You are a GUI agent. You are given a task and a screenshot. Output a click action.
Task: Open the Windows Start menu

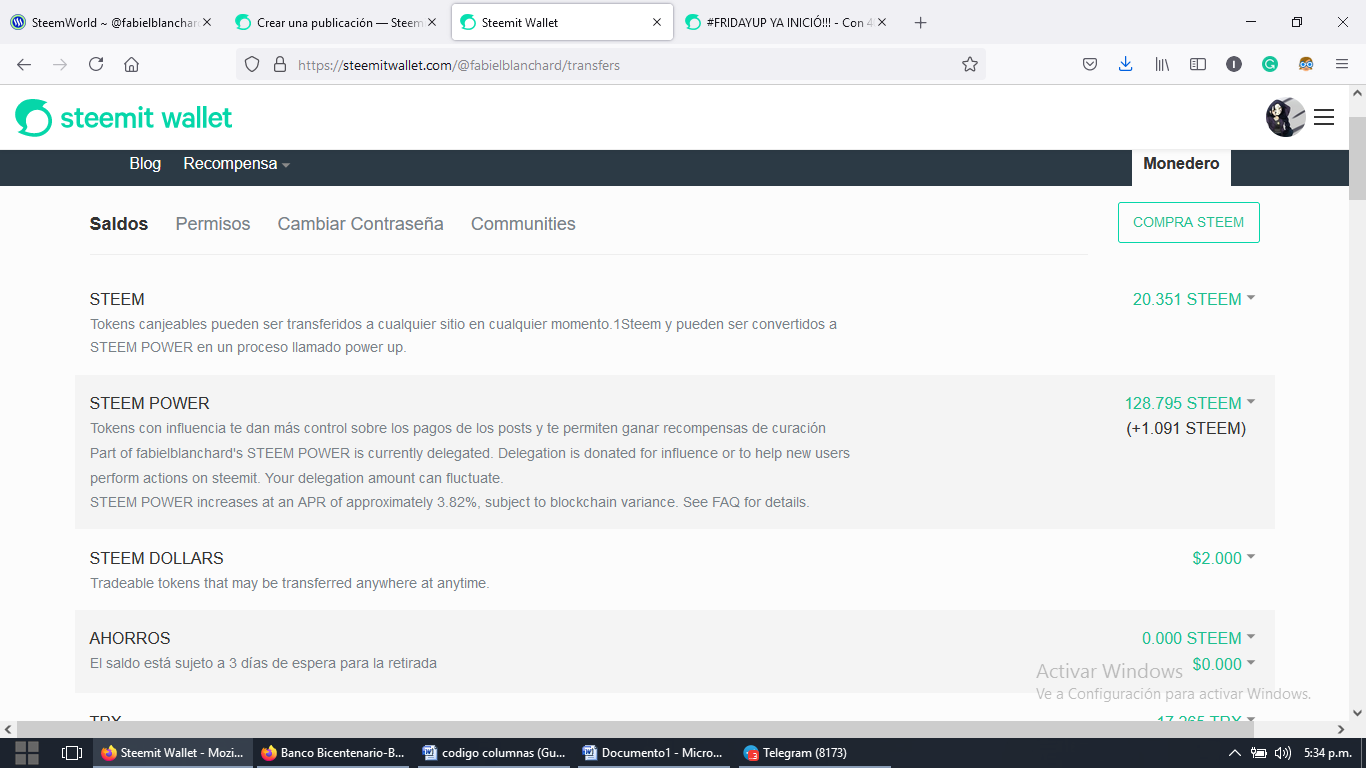[x=27, y=753]
